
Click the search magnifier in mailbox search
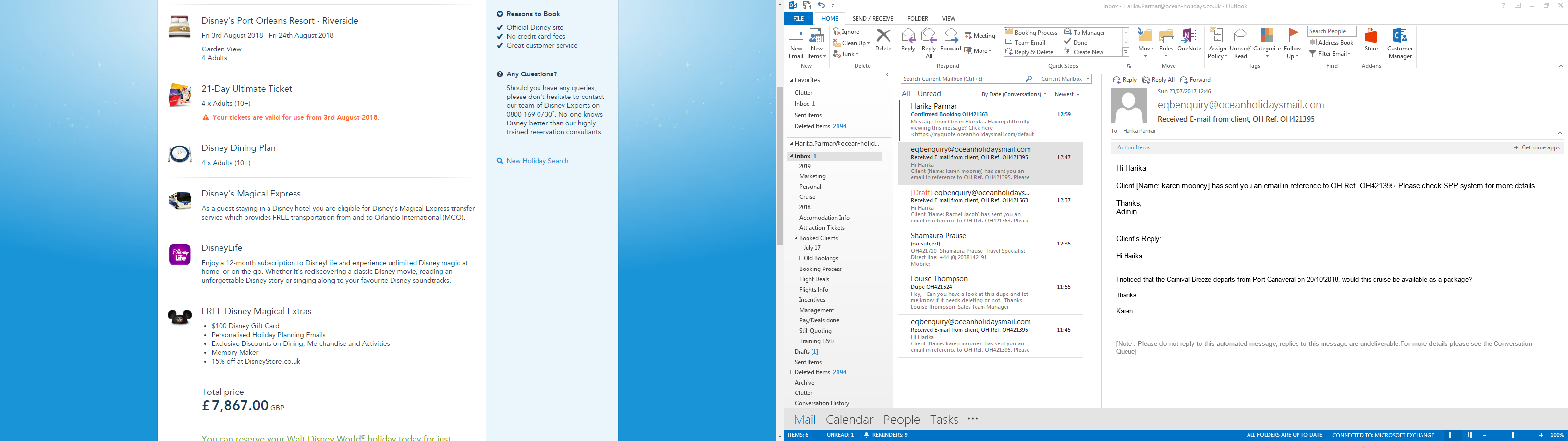point(1029,79)
